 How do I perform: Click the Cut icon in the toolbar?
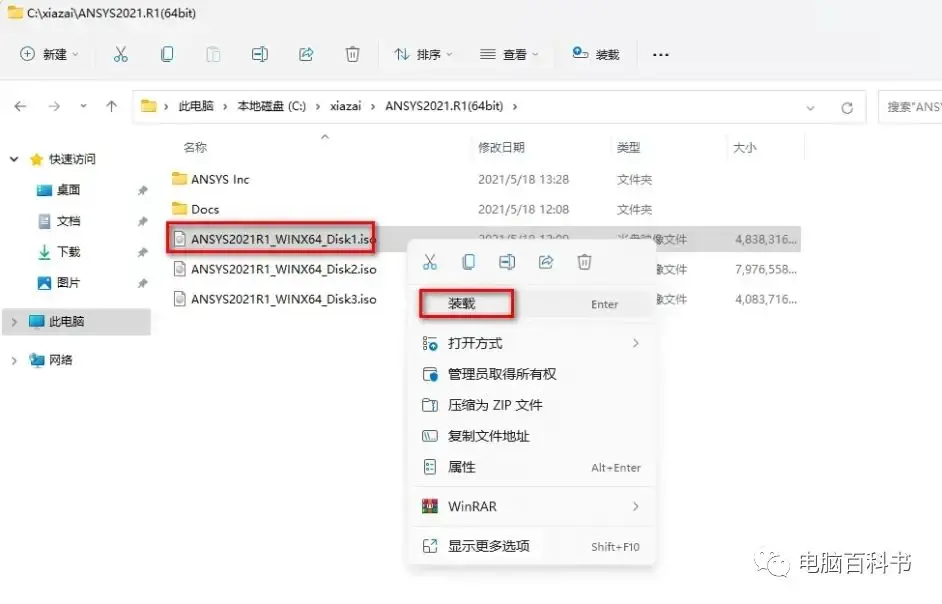(x=121, y=55)
